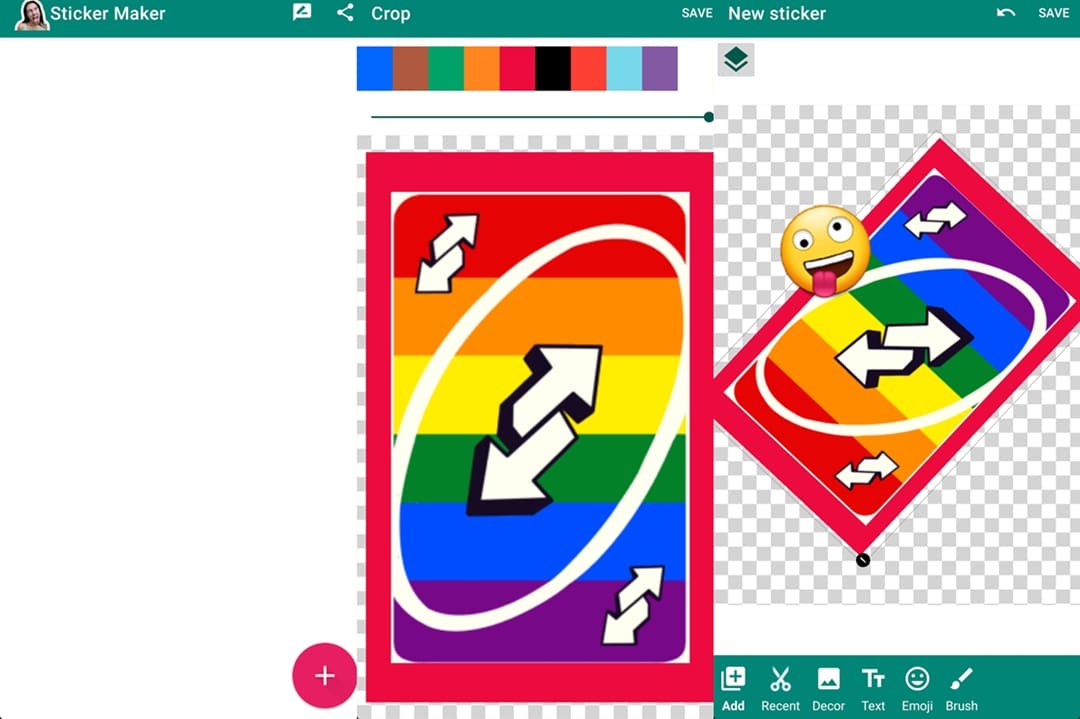1080x719 pixels.
Task: Open the Add tool
Action: click(x=733, y=689)
